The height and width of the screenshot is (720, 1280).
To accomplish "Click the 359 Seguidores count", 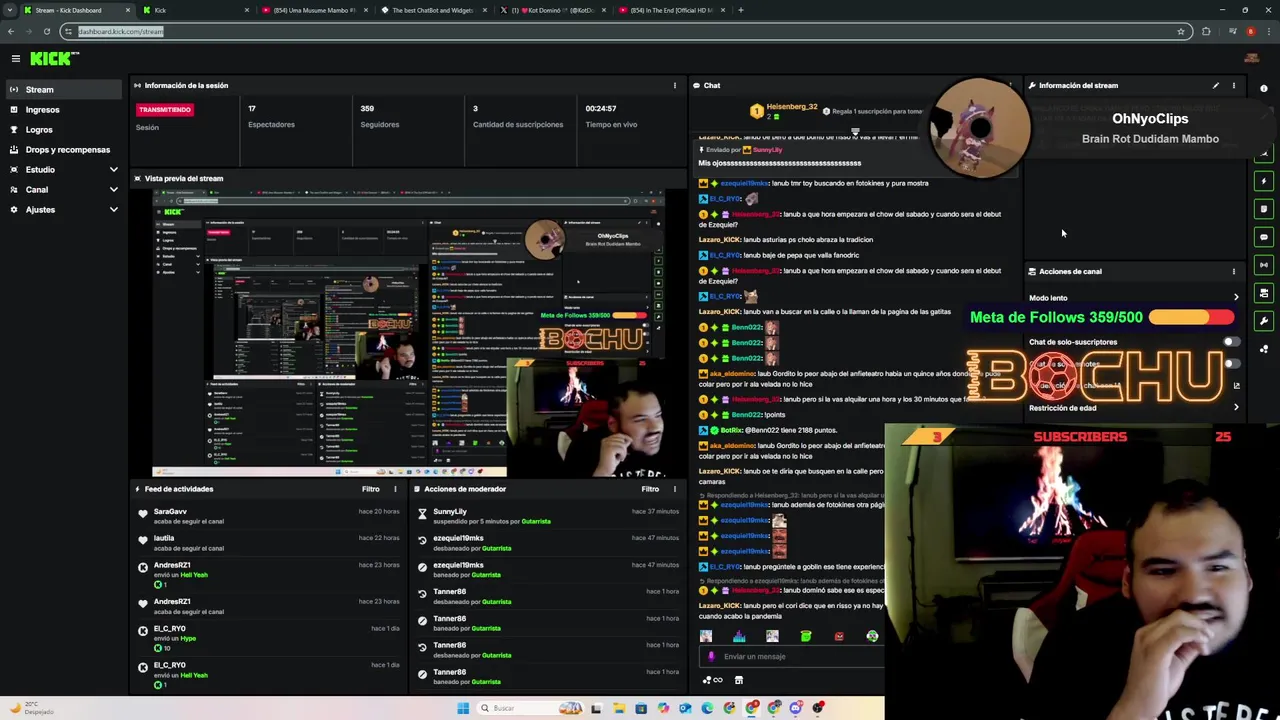I will point(367,108).
